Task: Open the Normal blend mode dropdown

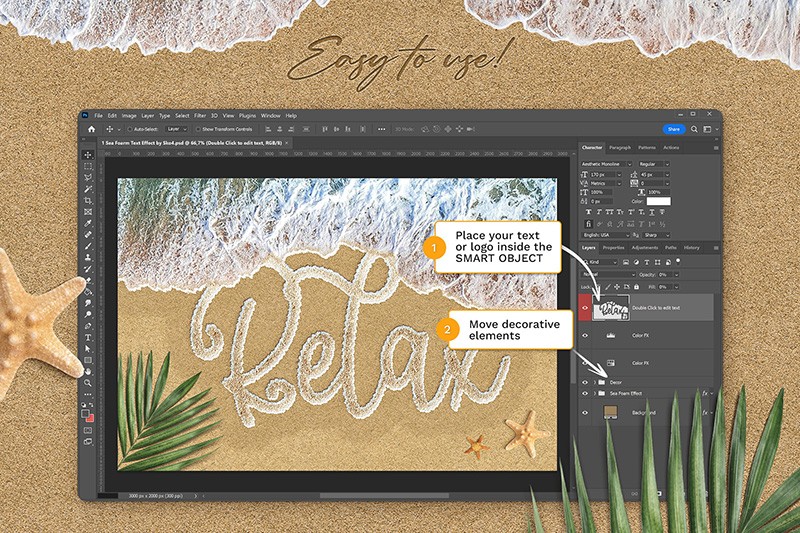Action: pos(608,274)
